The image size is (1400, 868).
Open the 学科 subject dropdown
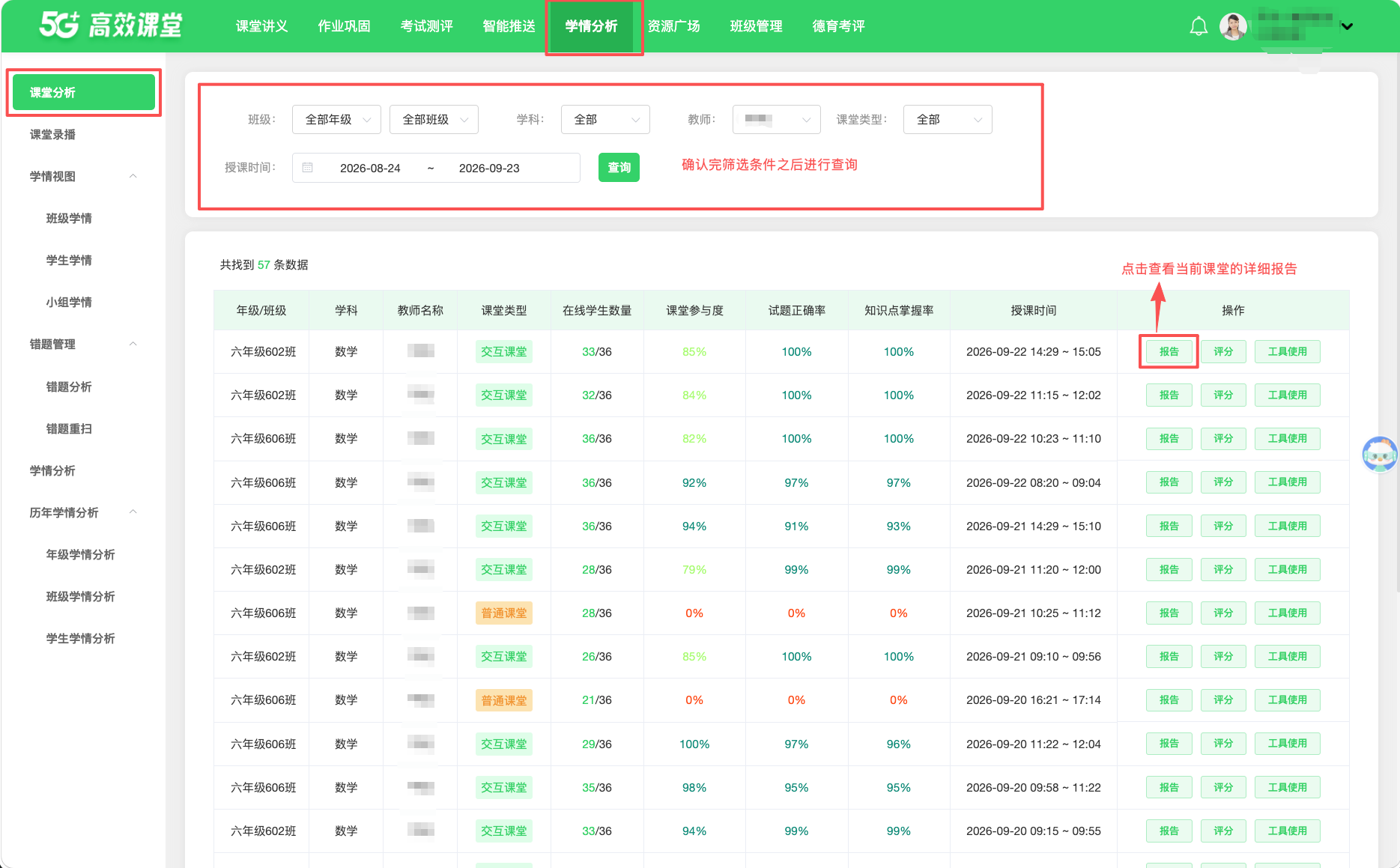pos(605,119)
